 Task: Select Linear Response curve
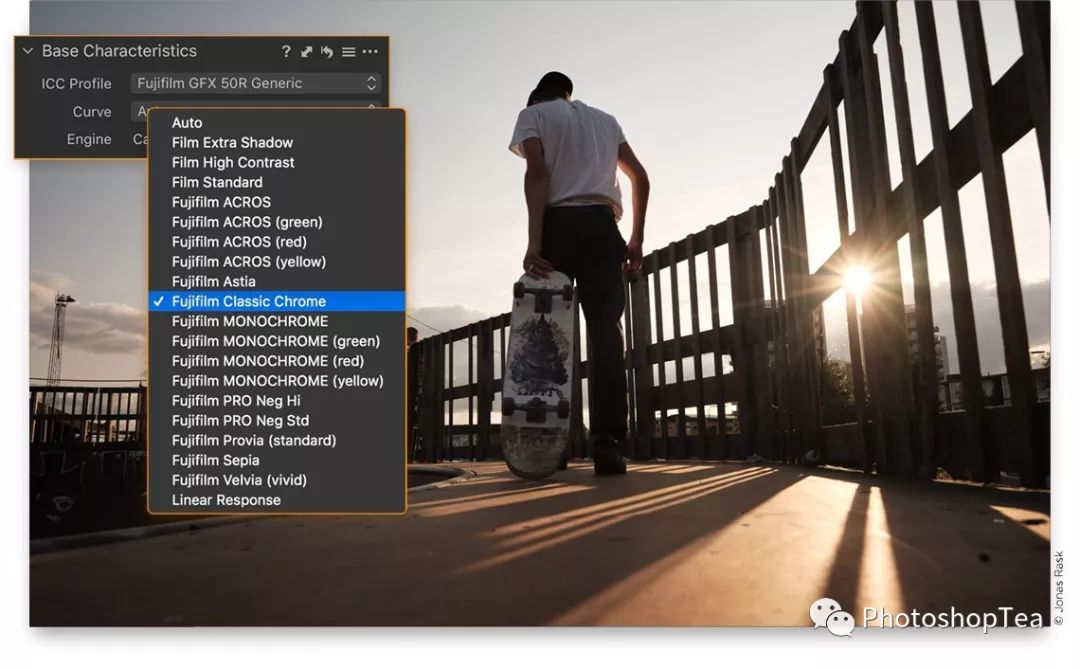[277, 501]
